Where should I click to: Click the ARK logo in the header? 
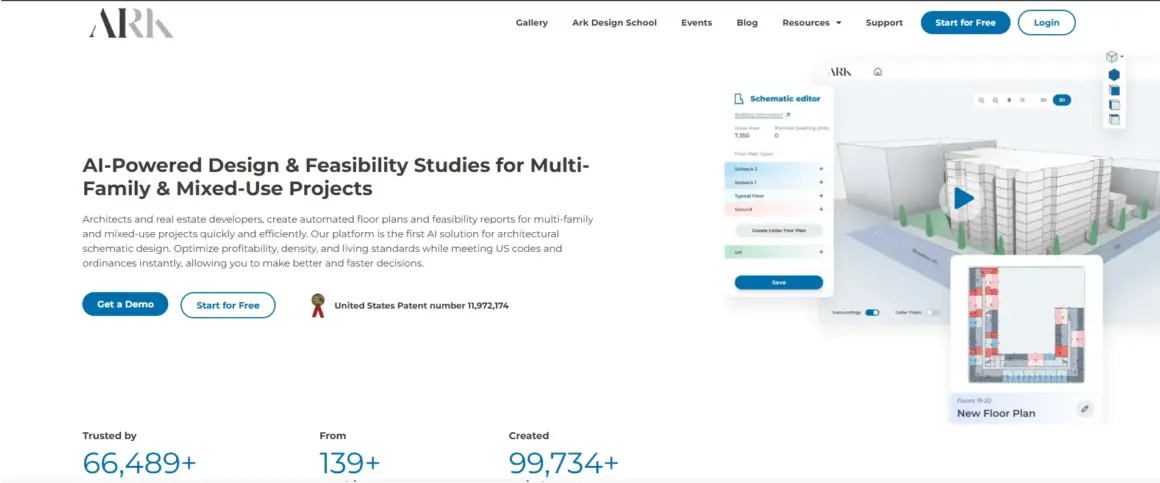pyautogui.click(x=131, y=24)
